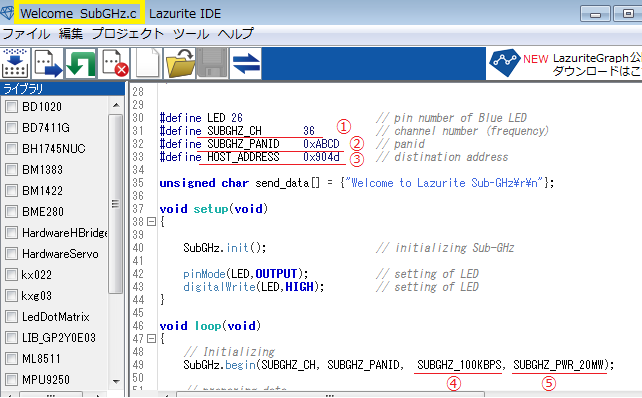Minimize the Lazurite IDE window

(x=595, y=14)
